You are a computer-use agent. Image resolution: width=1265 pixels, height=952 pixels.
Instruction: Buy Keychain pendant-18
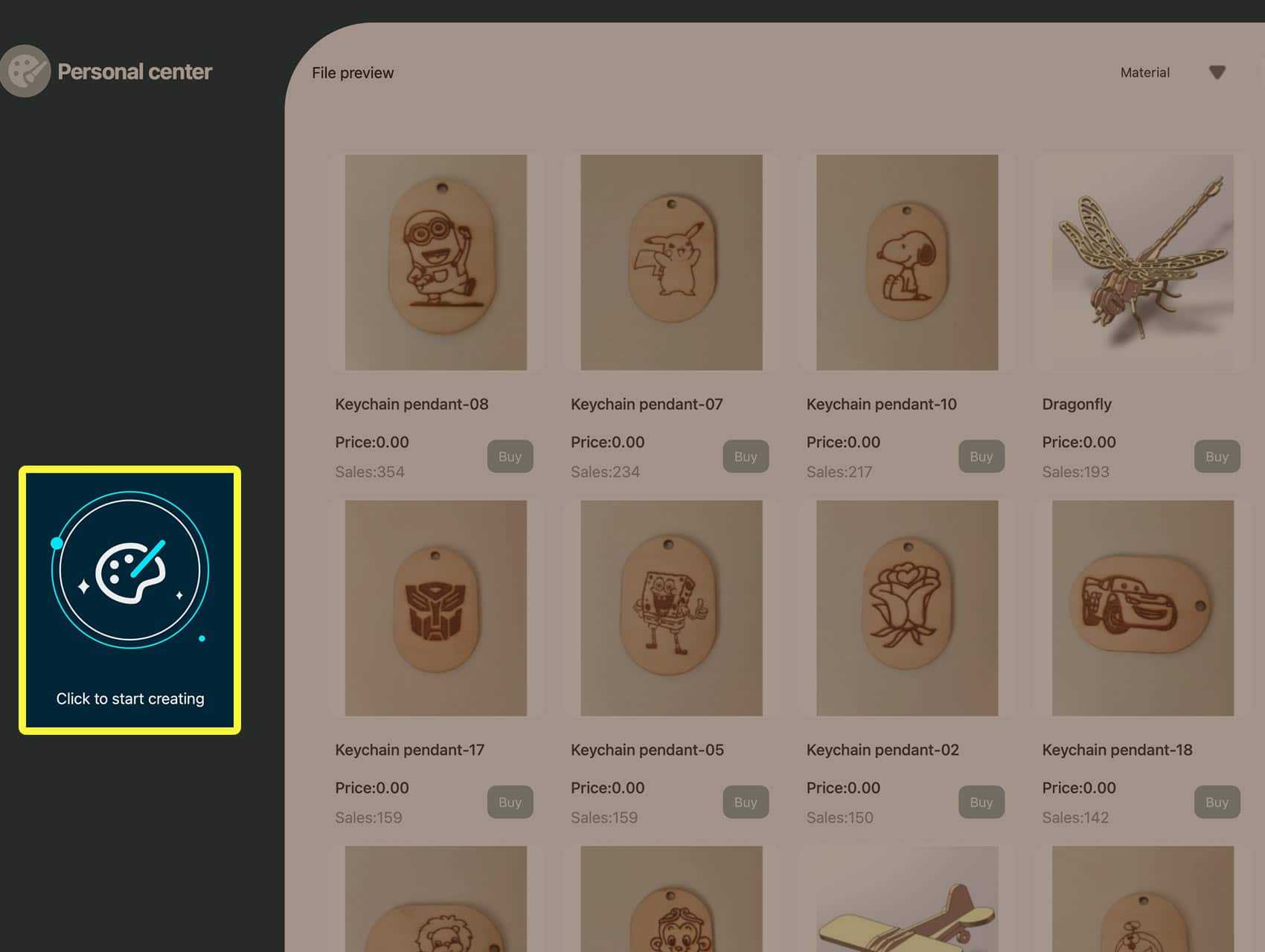(1217, 803)
